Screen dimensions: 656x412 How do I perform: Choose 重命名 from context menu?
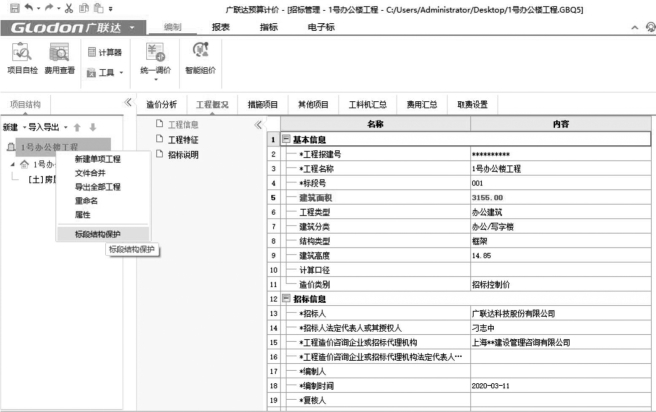coord(86,200)
